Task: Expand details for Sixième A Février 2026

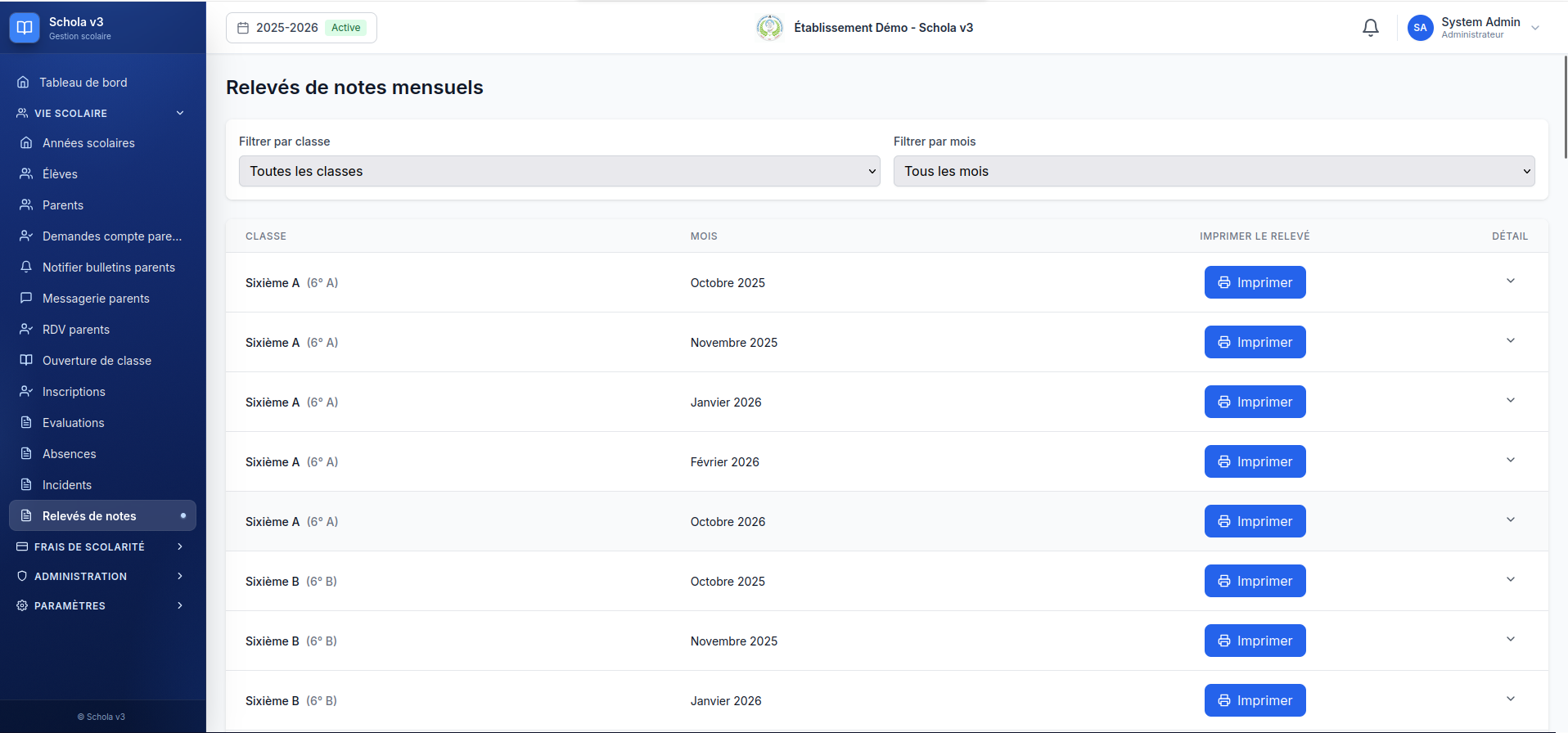Action: pos(1511,460)
